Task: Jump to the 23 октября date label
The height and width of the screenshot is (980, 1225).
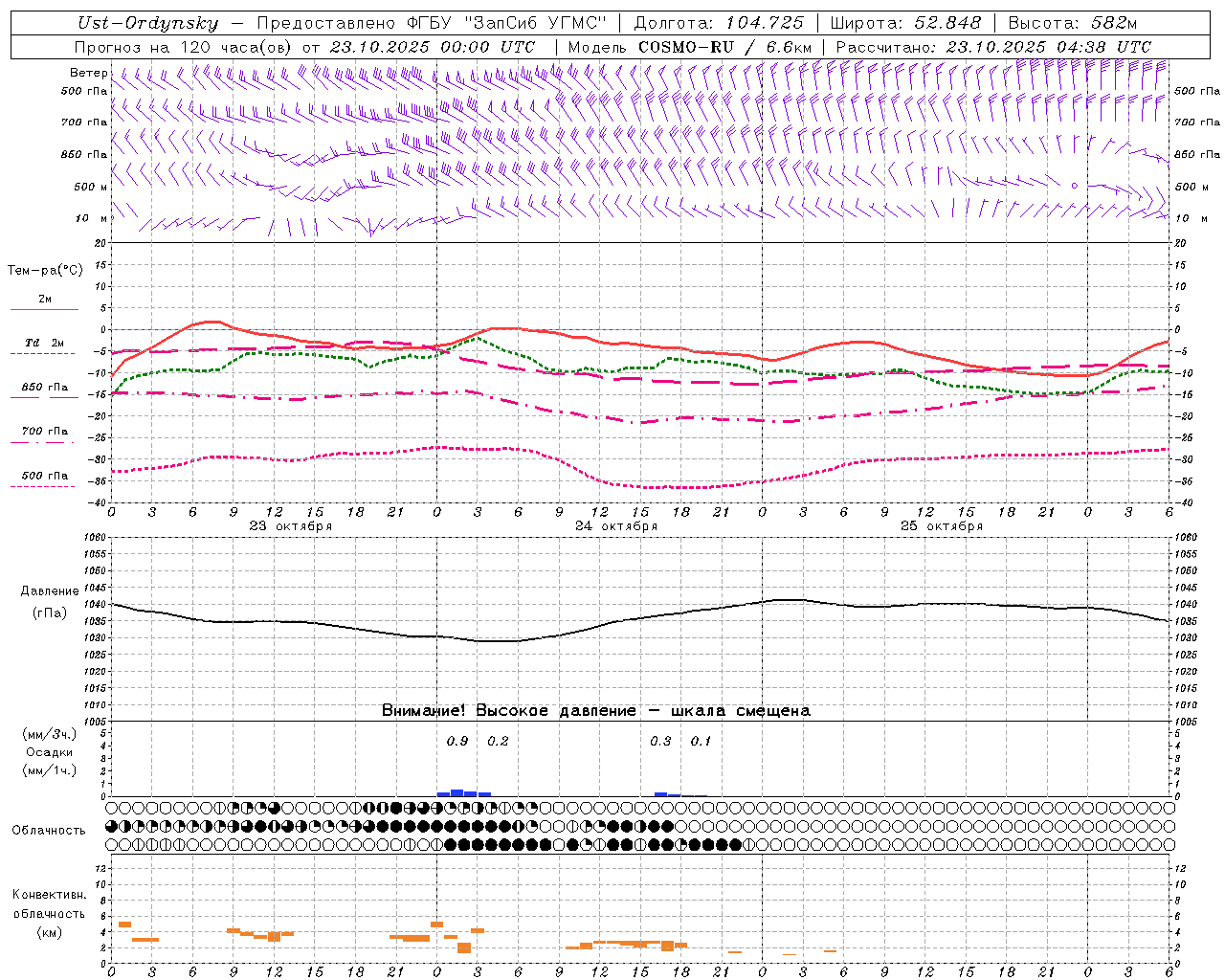Action: point(291,526)
